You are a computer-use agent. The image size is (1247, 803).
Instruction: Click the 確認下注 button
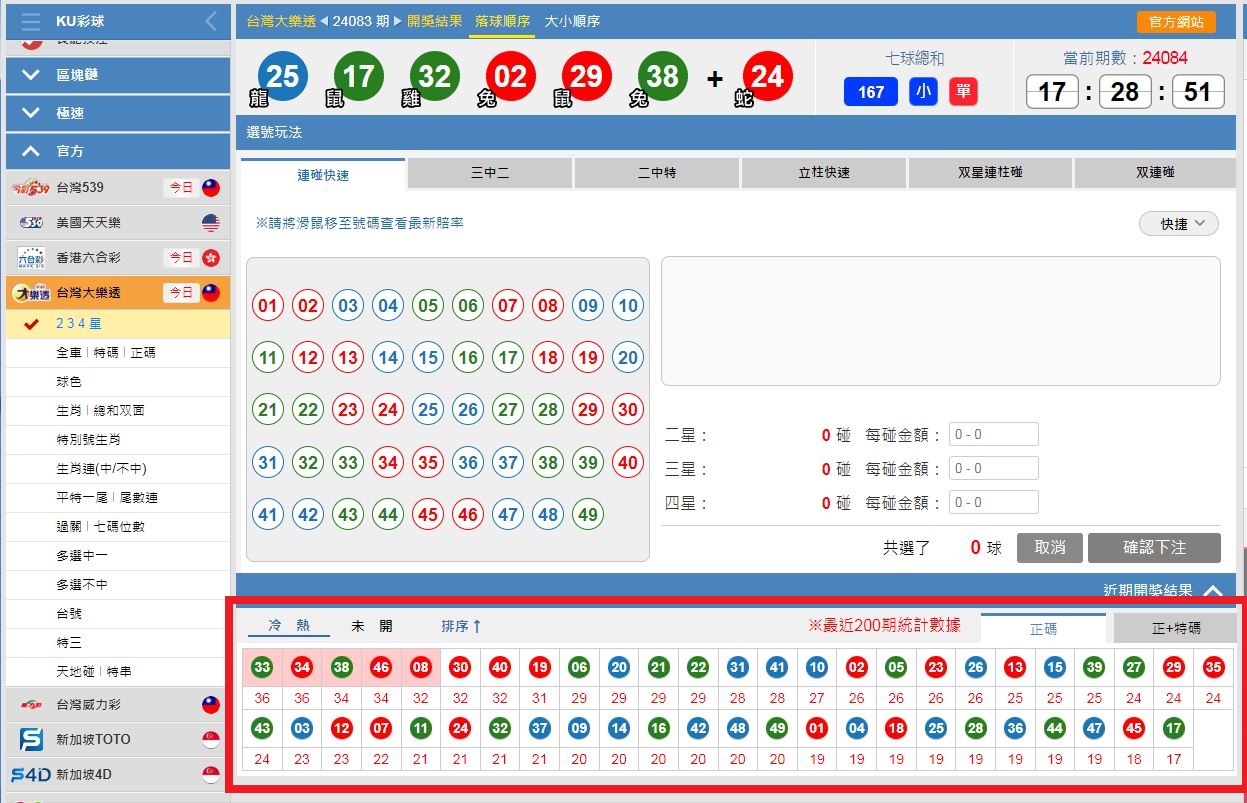1154,548
